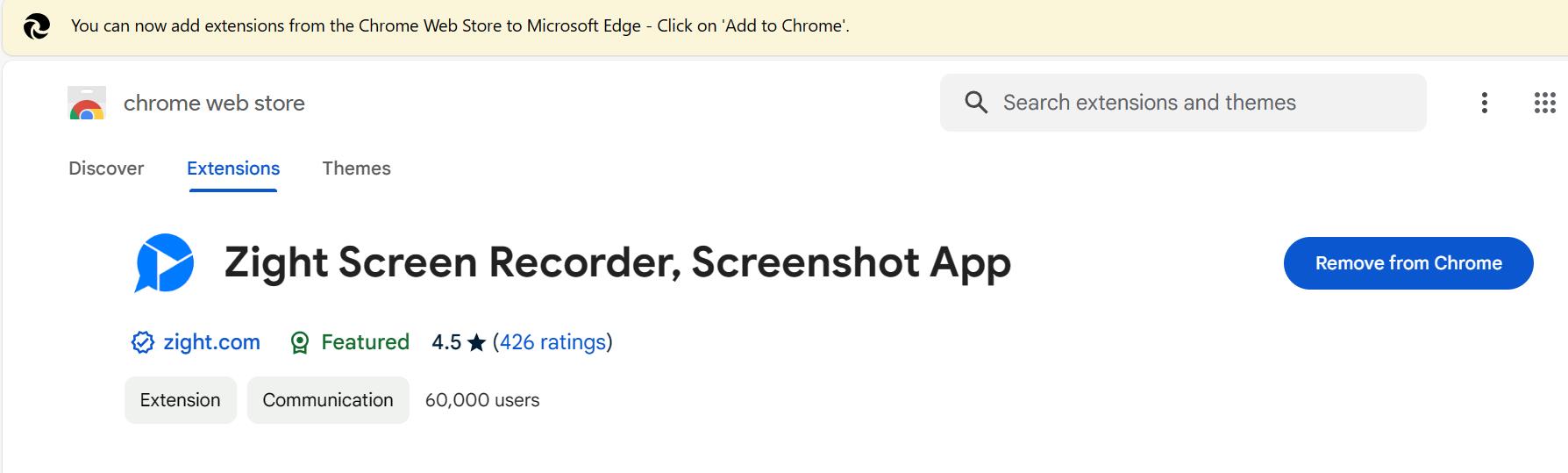Open the zight.com publisher link
The width and height of the screenshot is (1568, 473).
coord(211,342)
